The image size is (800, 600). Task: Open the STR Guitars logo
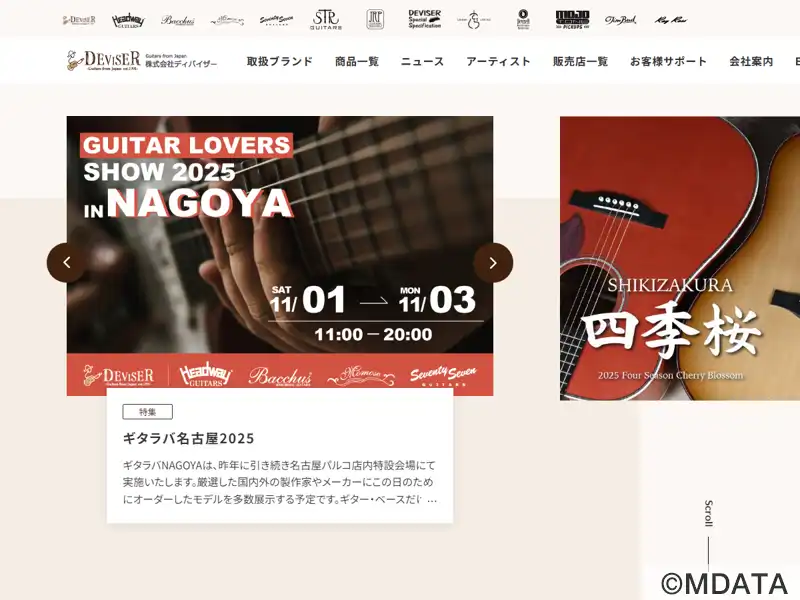pyautogui.click(x=326, y=19)
